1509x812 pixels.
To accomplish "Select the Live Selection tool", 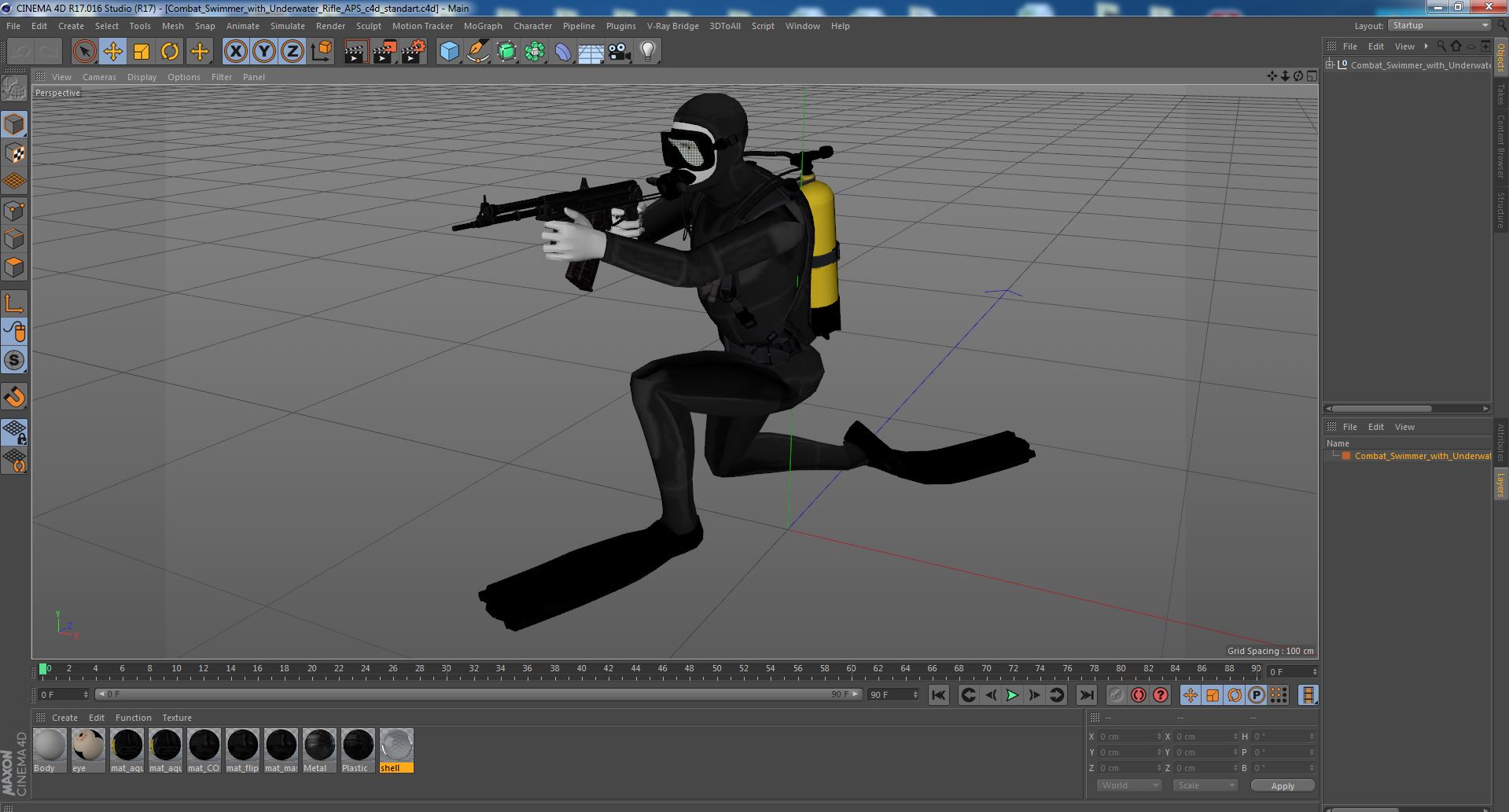I will tap(84, 52).
